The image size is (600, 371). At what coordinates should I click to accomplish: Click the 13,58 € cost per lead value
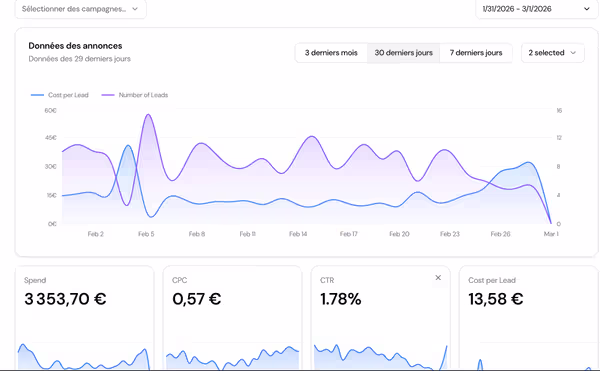(496, 299)
